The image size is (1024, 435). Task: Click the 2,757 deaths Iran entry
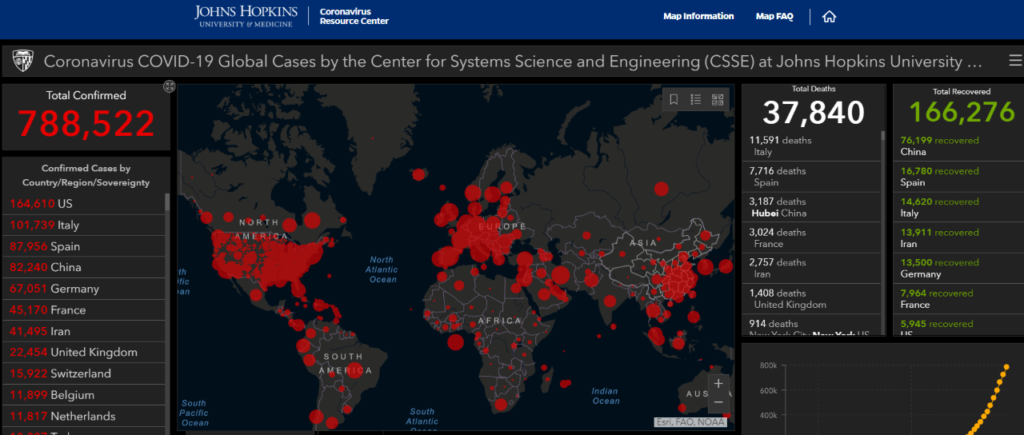click(811, 268)
